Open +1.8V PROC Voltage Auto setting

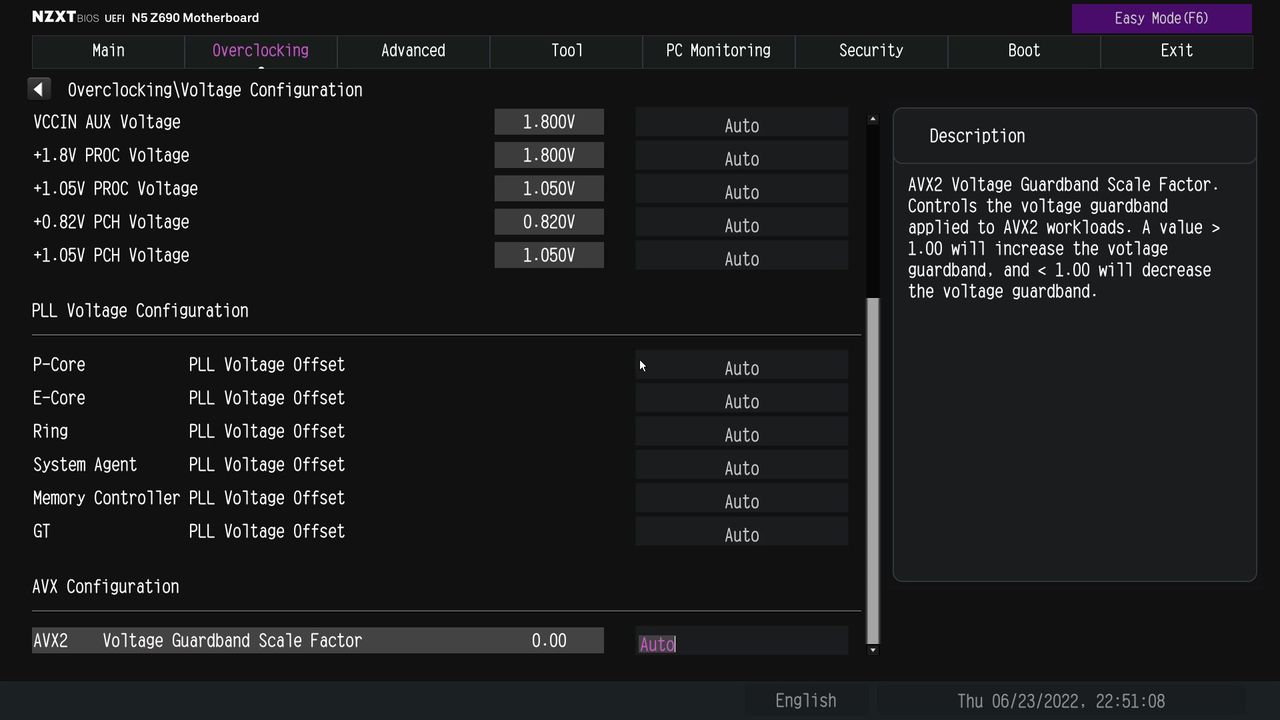[x=742, y=156]
